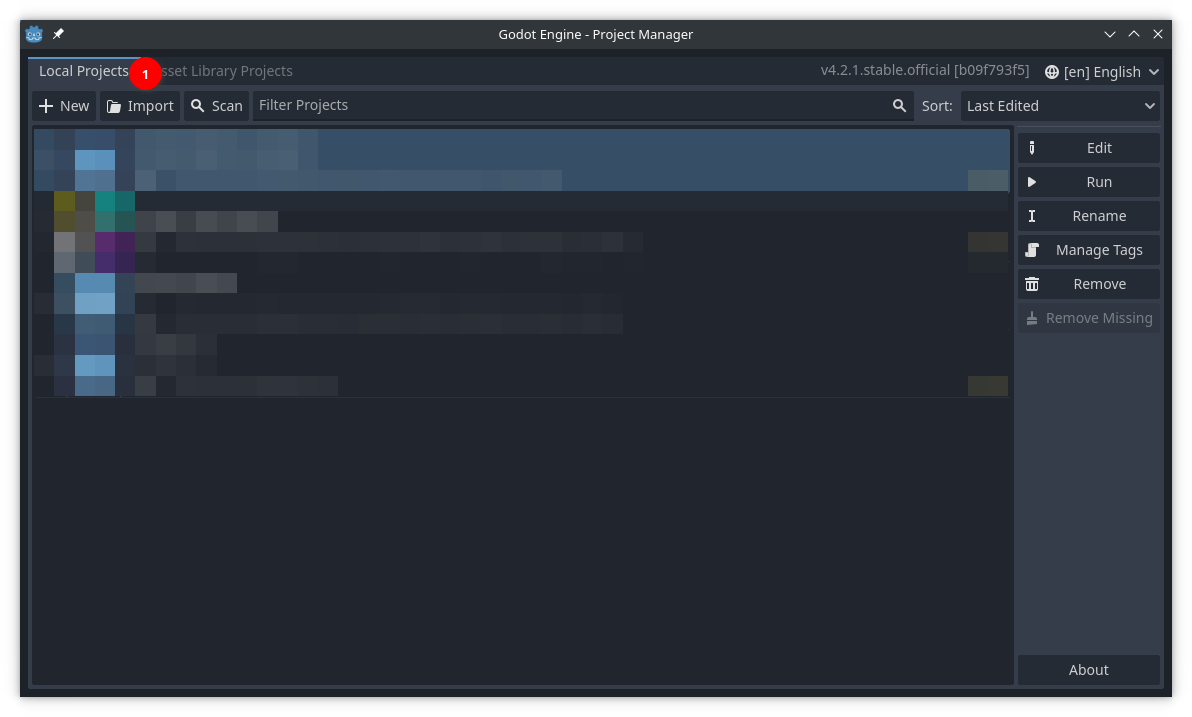Click the folder icon on Import
This screenshot has width=1192, height=717.
pos(114,106)
